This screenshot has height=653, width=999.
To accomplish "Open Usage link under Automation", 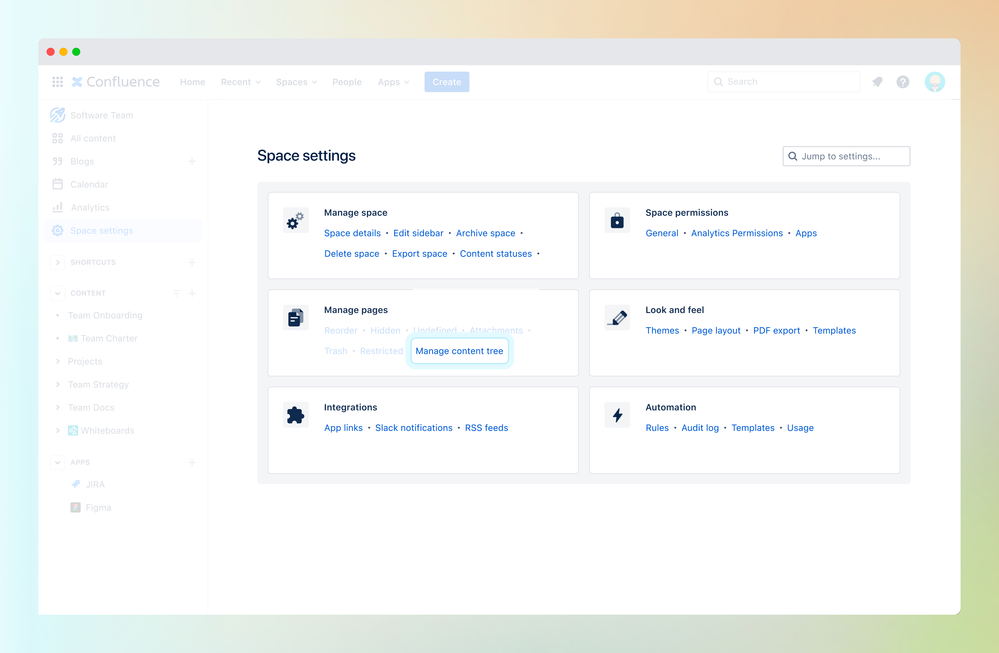I will [800, 427].
